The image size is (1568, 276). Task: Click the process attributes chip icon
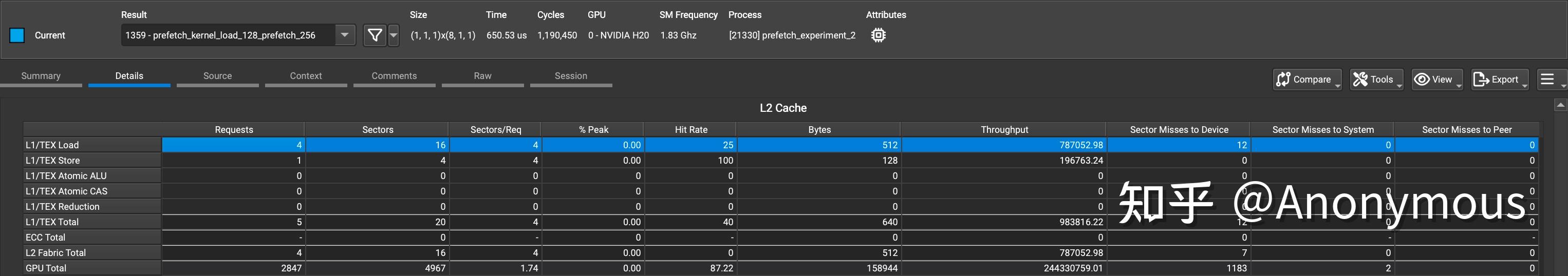pos(878,35)
